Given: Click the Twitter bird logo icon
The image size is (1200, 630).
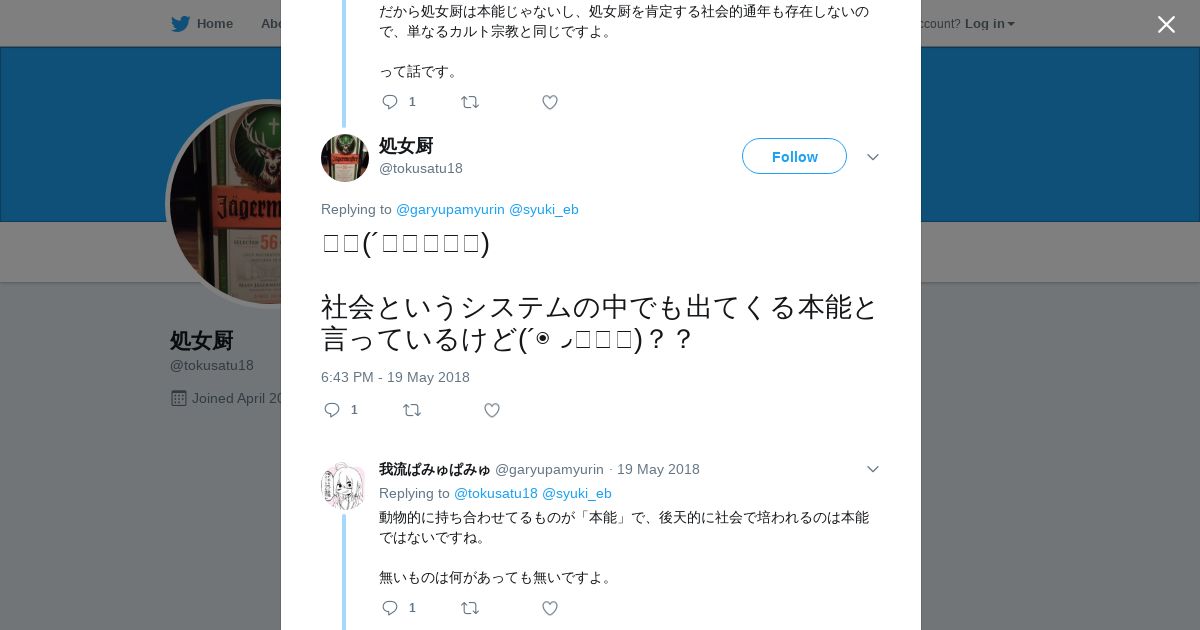Looking at the screenshot, I should coord(180,24).
